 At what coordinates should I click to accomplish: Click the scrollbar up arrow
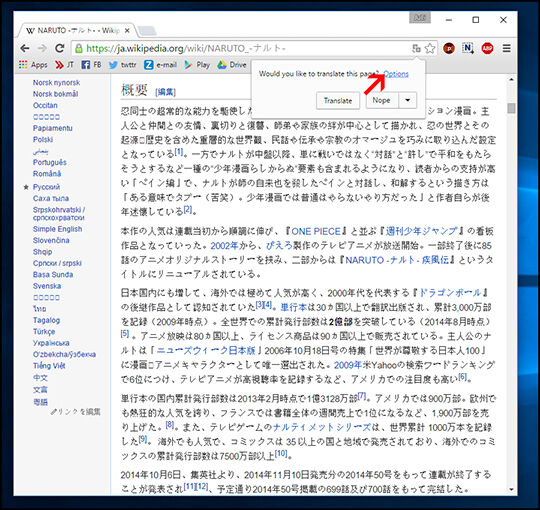coord(511,80)
